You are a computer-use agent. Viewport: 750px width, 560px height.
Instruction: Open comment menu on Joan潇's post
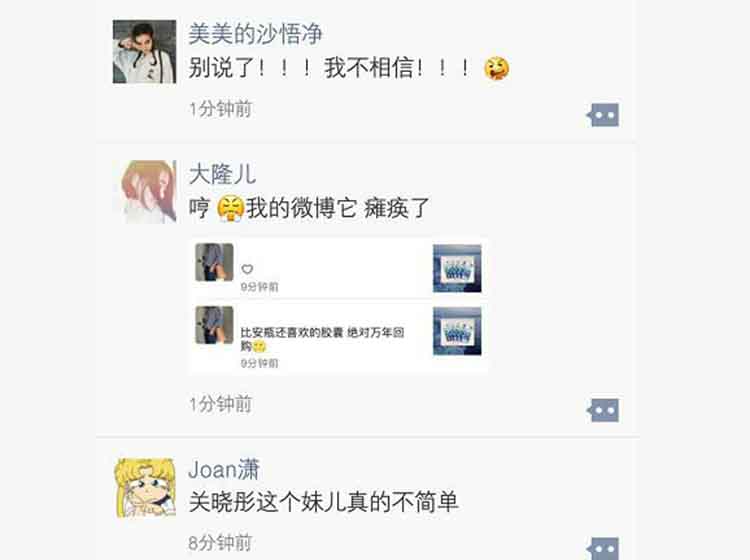[603, 549]
